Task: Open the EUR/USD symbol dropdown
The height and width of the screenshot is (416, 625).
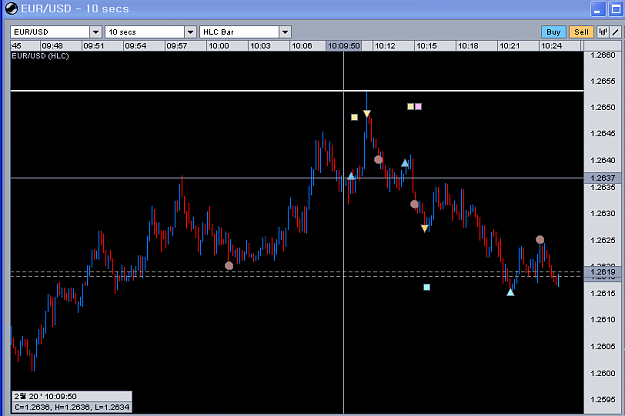Action: pos(96,32)
